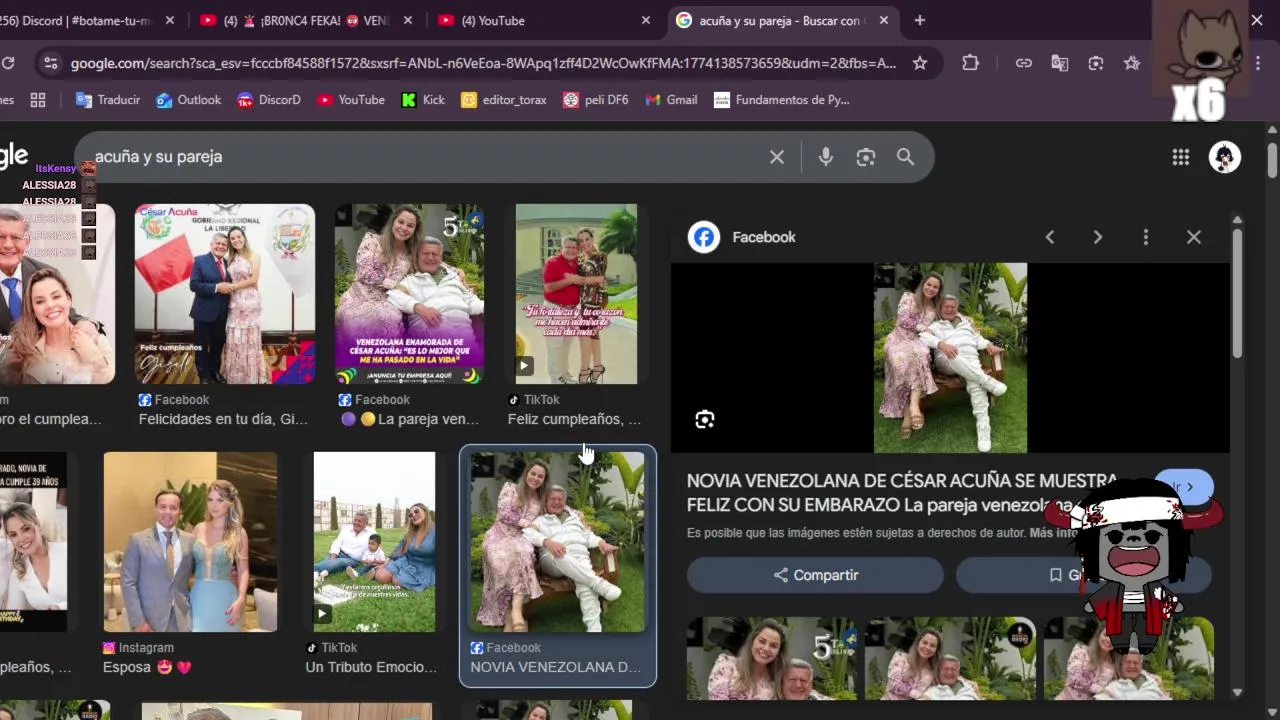Open Google Lens image search icon
This screenshot has height=720, width=1280.
coord(866,157)
